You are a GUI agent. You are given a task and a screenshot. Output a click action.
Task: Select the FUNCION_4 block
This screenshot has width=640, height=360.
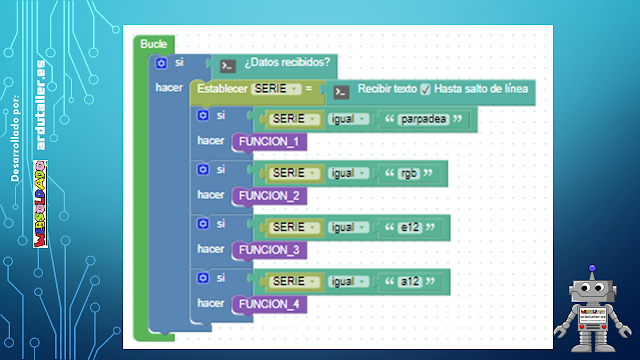coord(269,304)
